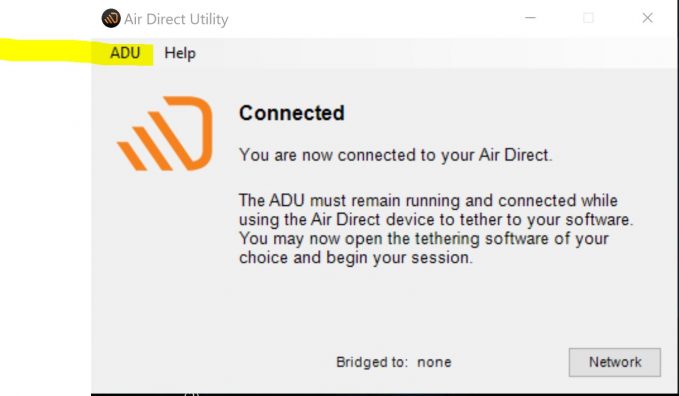This screenshot has width=679, height=396.
Task: Click the Network button
Action: click(614, 362)
